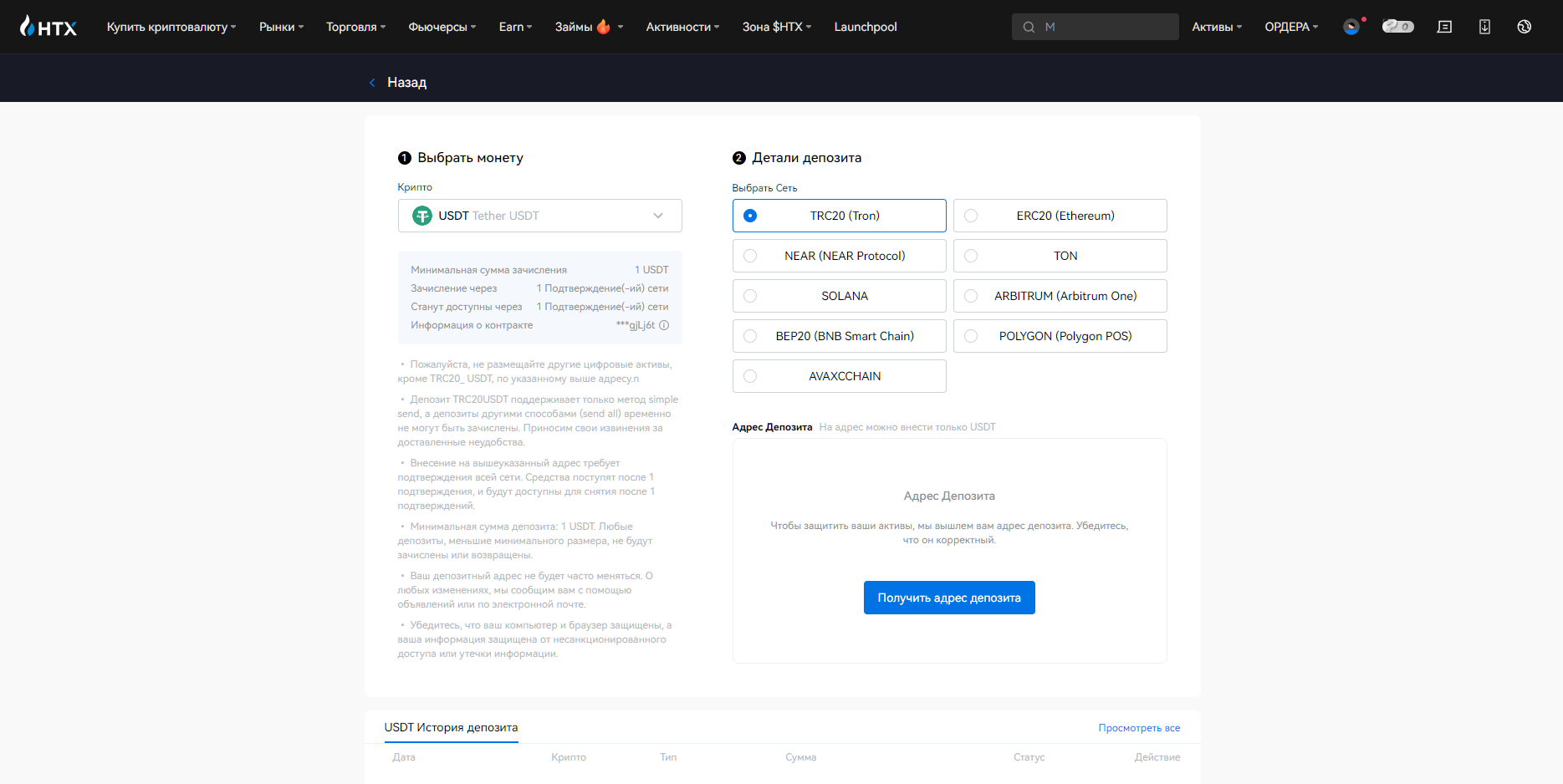Viewport: 1563px width, 784px height.
Task: Open the user profile avatar
Action: (1351, 27)
